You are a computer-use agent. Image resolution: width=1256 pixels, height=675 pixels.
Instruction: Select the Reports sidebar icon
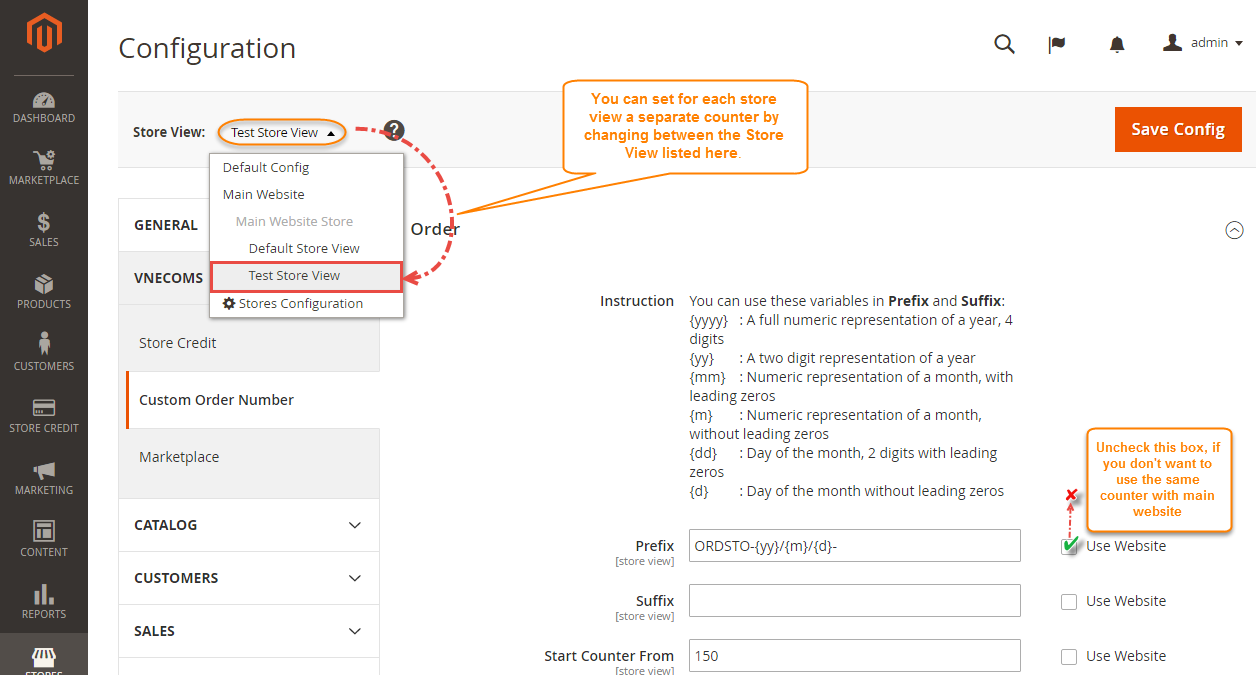click(x=44, y=602)
